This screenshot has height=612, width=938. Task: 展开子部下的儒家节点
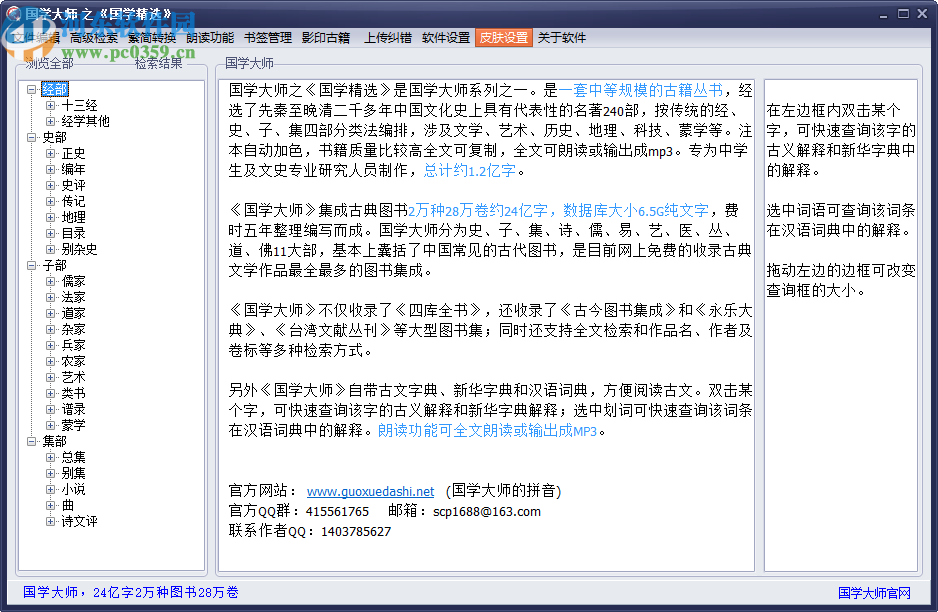point(48,281)
